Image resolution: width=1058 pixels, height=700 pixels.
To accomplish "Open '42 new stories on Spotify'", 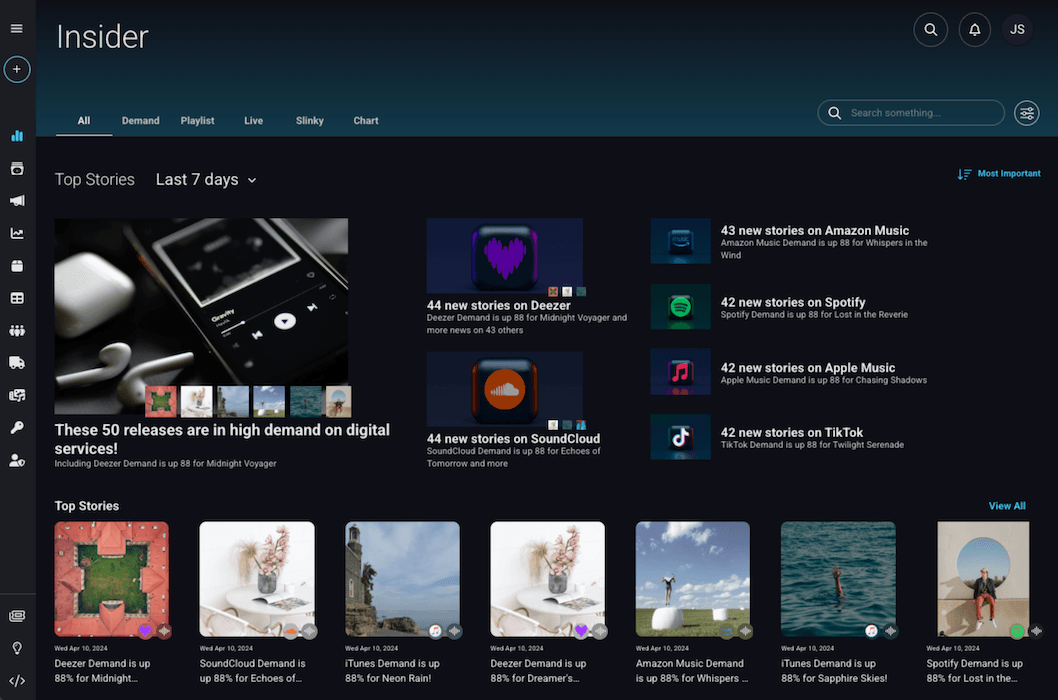I will [793, 302].
